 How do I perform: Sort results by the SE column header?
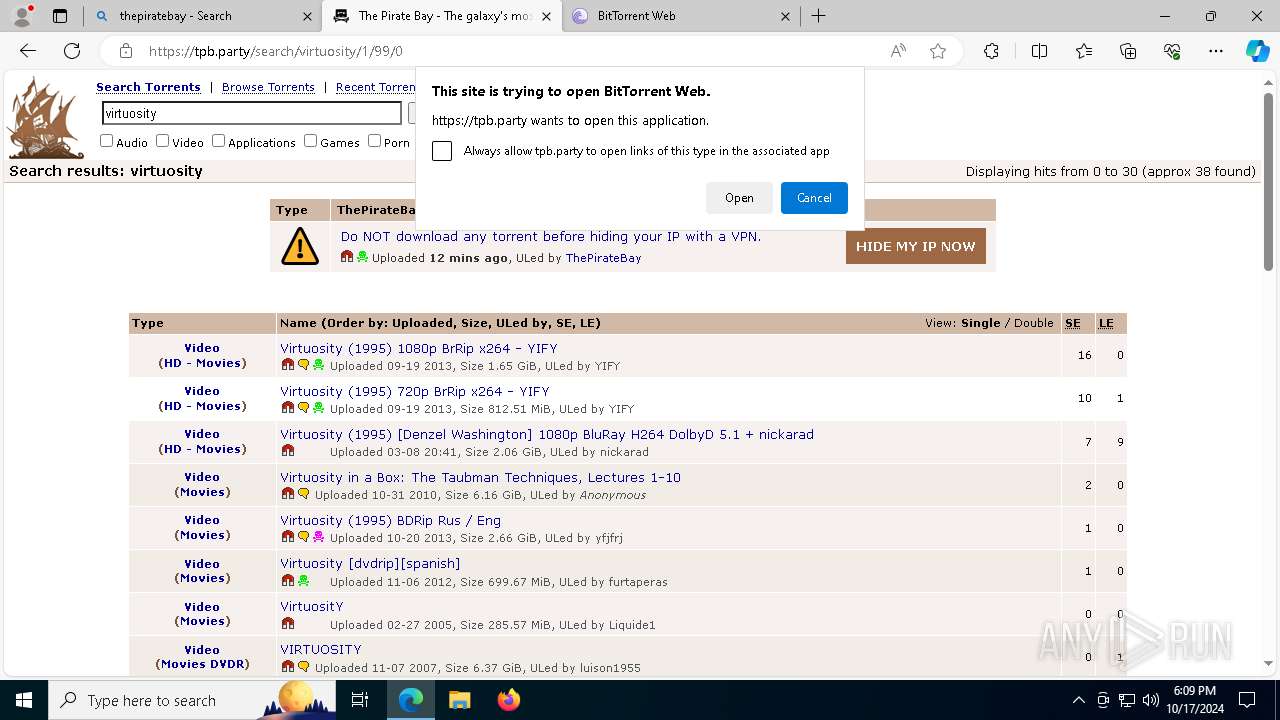tap(1073, 323)
